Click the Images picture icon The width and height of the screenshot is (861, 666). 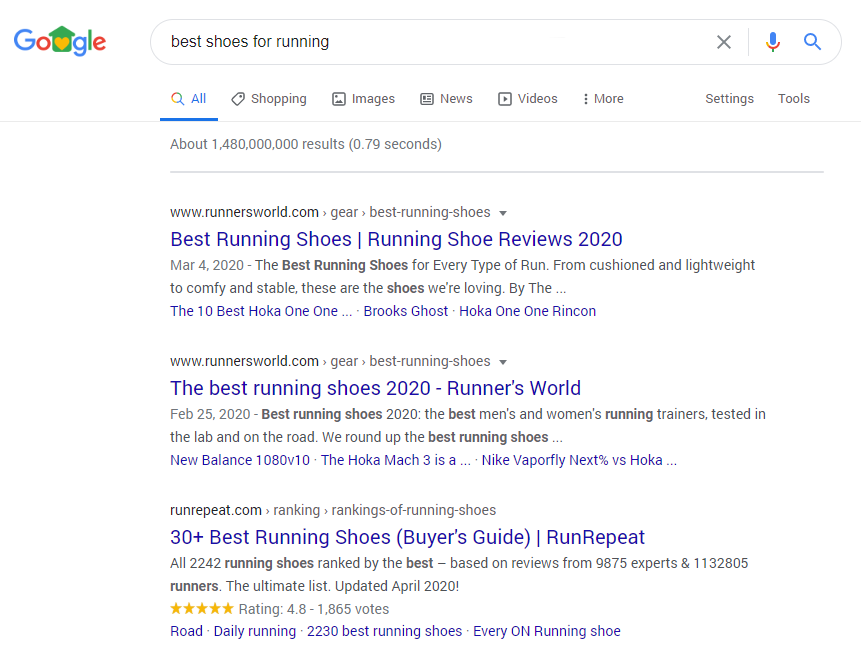339,99
